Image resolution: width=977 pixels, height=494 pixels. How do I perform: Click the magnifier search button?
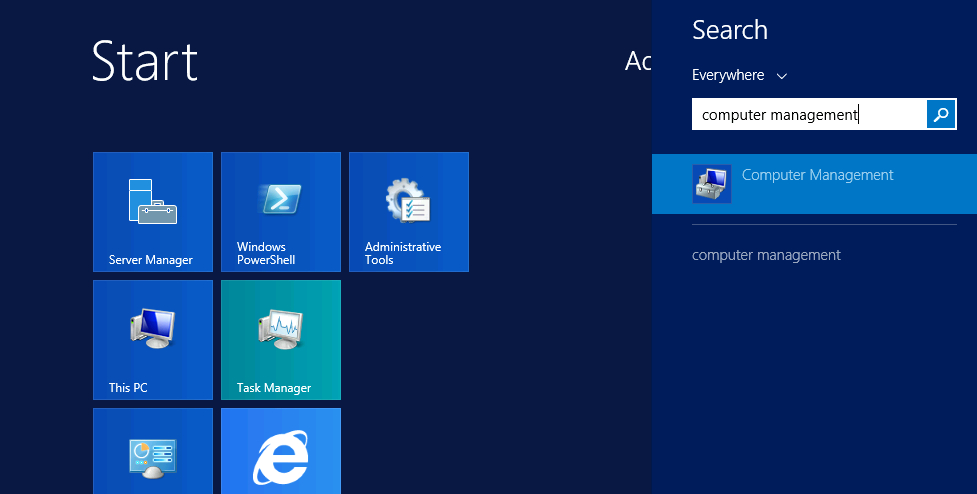tap(941, 114)
